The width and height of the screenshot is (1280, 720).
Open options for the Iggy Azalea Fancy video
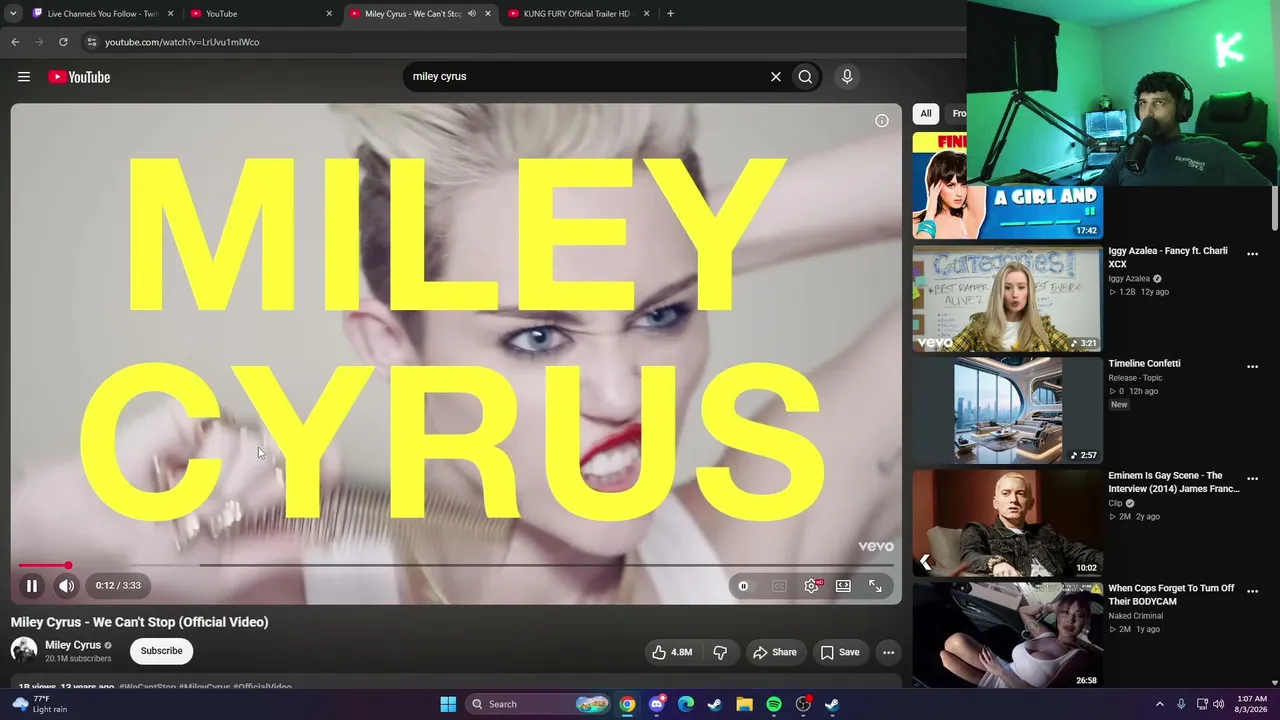point(1252,254)
